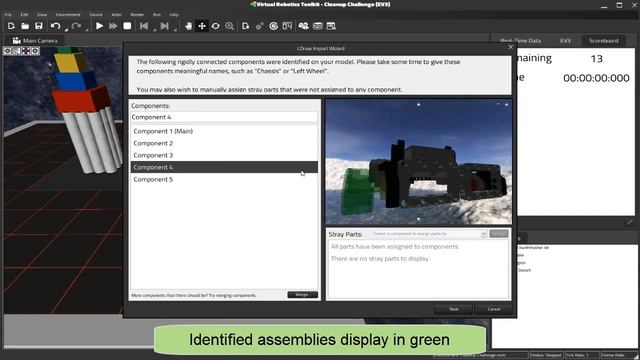This screenshot has height=360, width=640.
Task: Select Component 3 in the list
Action: 224,155
